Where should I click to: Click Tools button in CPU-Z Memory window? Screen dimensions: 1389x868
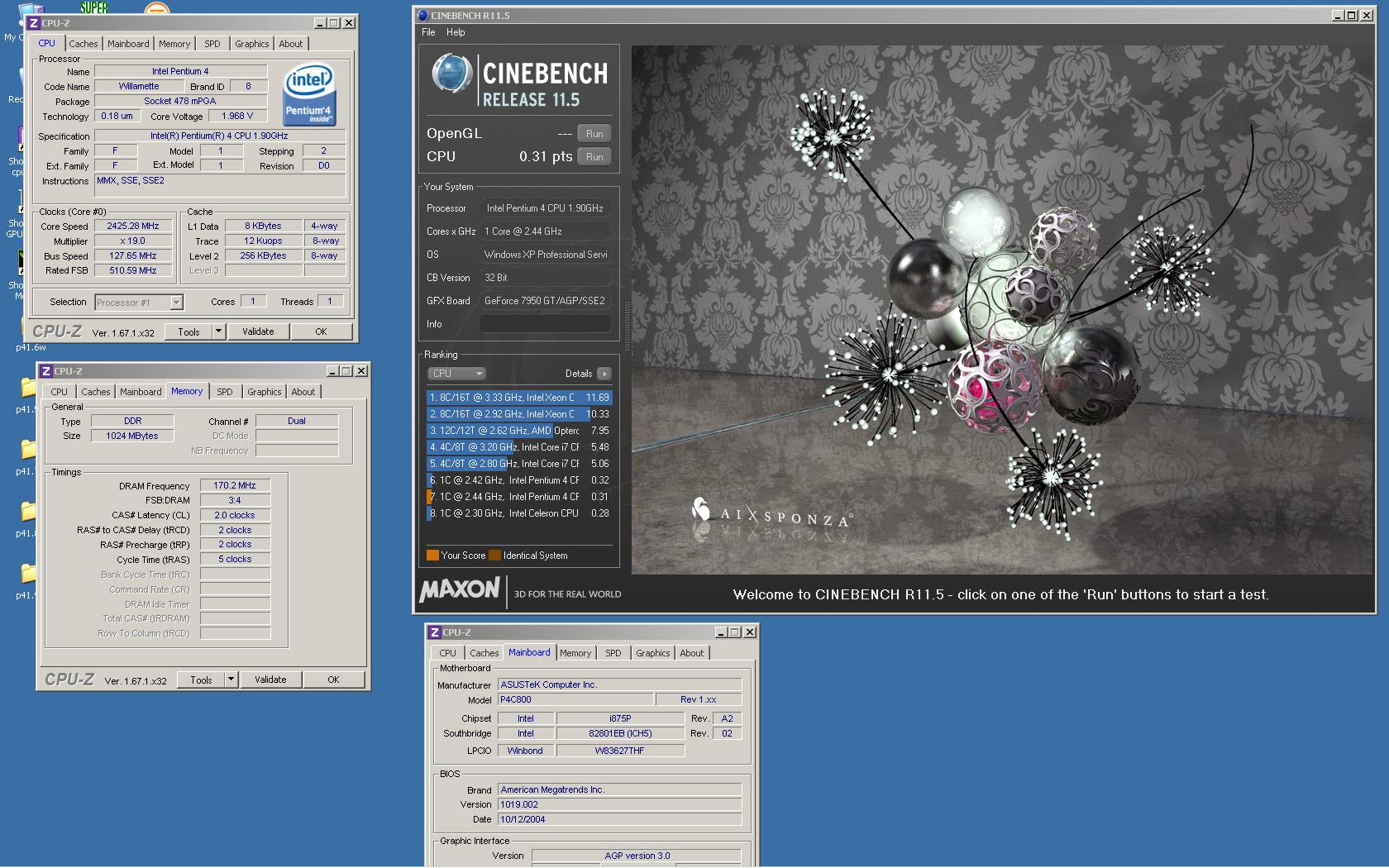coord(201,680)
